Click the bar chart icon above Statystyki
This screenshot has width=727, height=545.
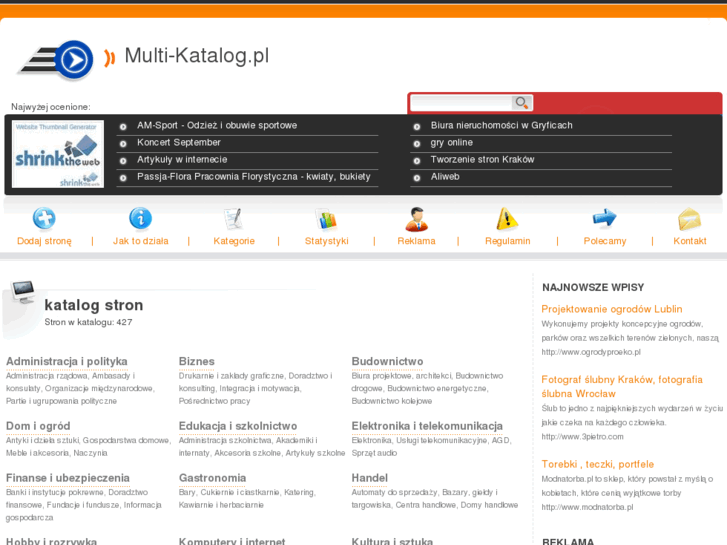click(x=326, y=219)
